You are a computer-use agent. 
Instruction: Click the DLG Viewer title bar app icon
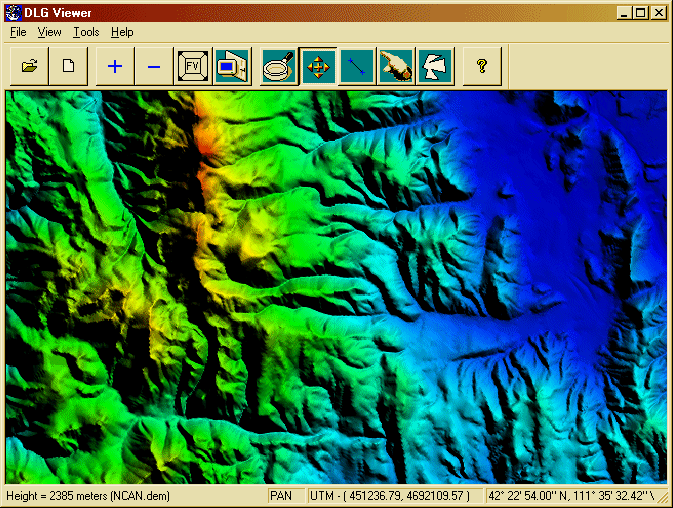point(14,12)
